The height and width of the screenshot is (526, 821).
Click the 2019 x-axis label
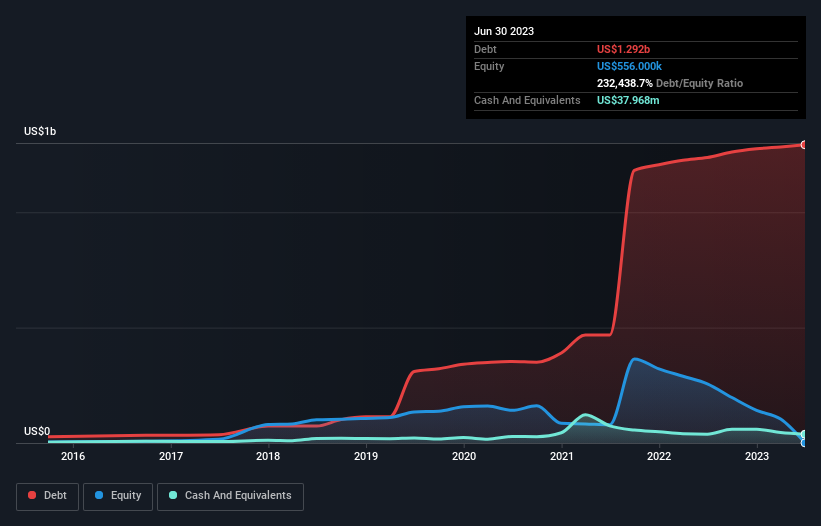pyautogui.click(x=366, y=456)
